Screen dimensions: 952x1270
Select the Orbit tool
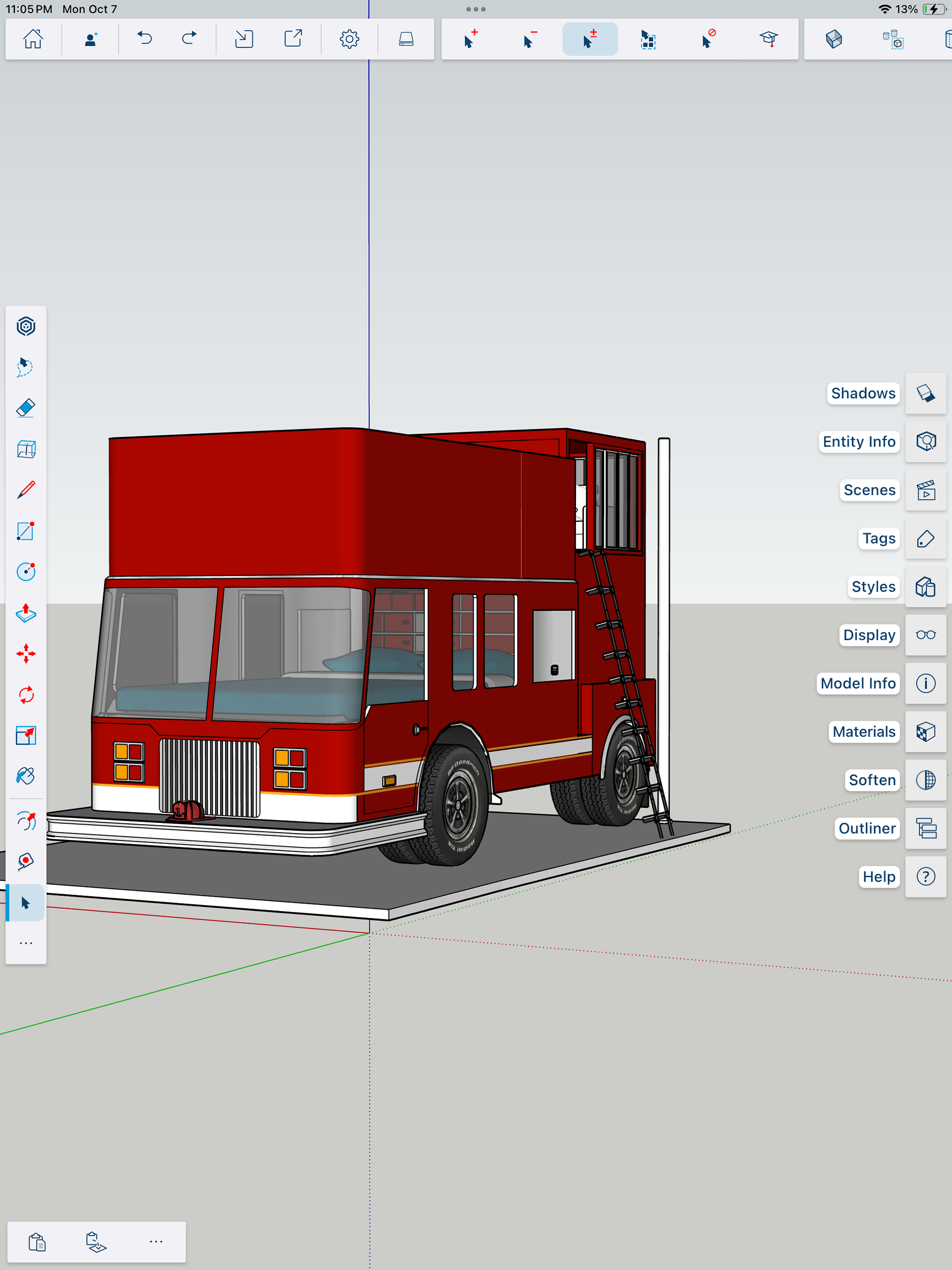tap(26, 822)
